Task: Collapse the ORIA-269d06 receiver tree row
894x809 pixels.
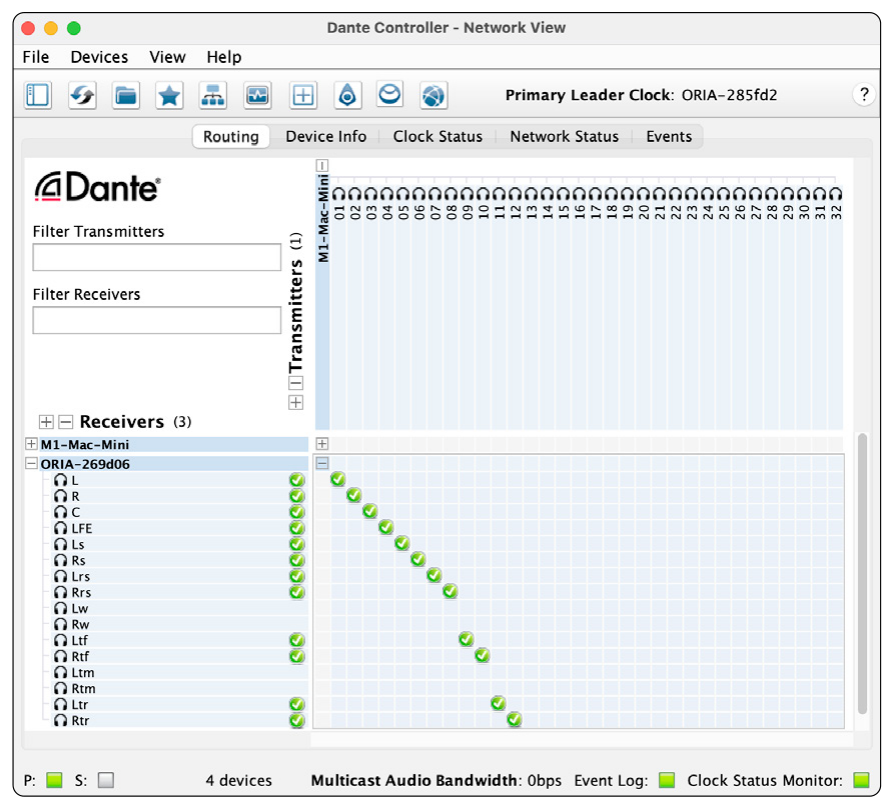Action: [x=31, y=464]
